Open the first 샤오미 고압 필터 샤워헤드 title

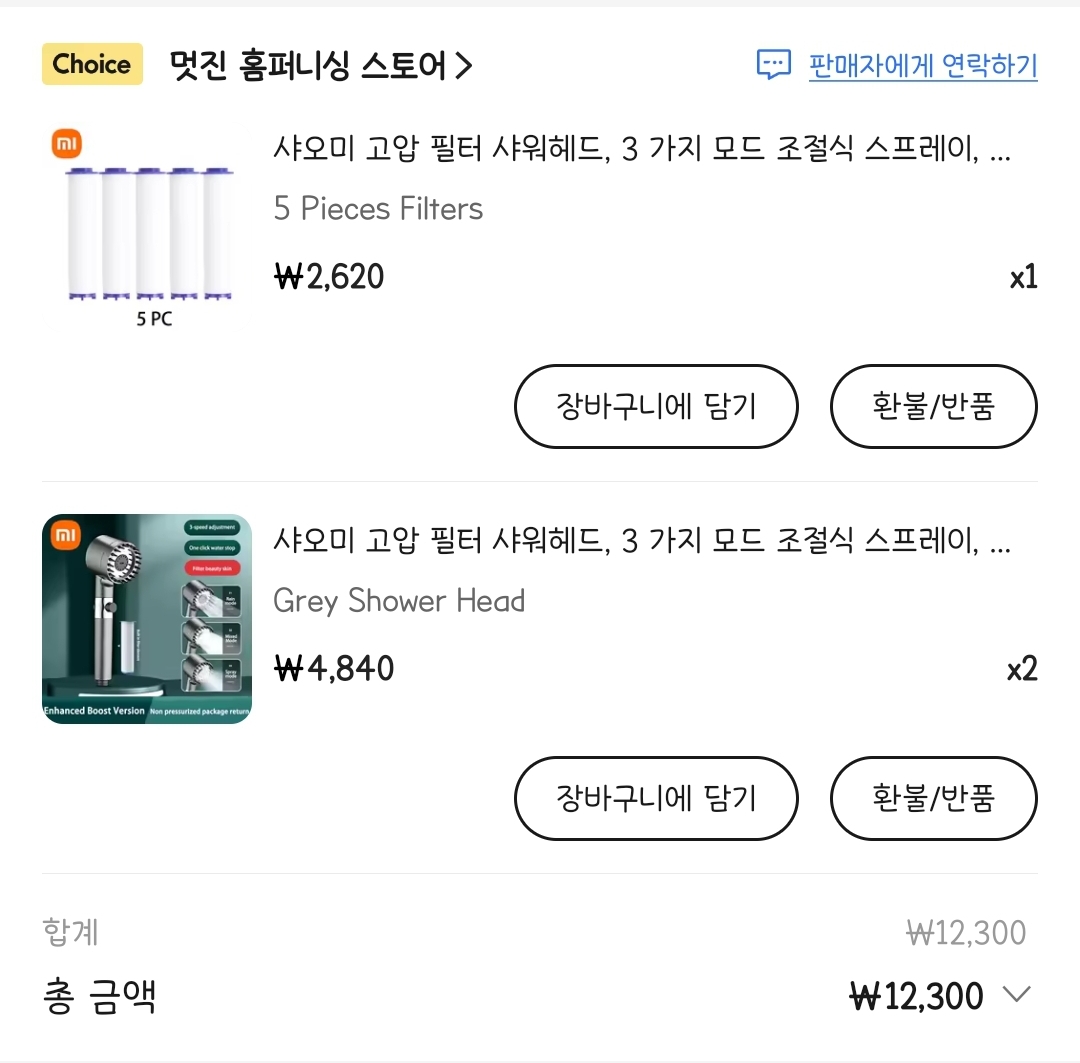pos(641,151)
